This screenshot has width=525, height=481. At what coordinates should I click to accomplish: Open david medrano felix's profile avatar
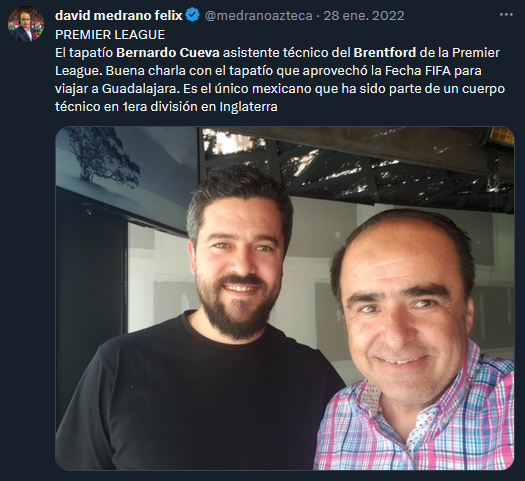pos(26,24)
